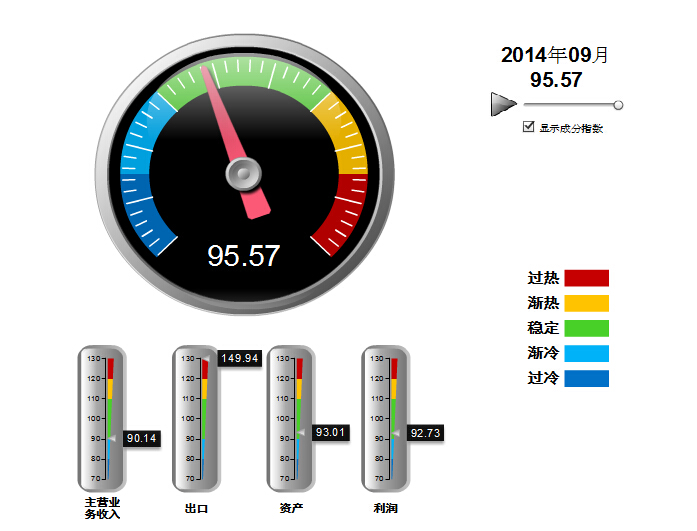697x531 pixels.
Task: Click the 主营业务收入 thermometer gauge
Action: click(x=102, y=418)
